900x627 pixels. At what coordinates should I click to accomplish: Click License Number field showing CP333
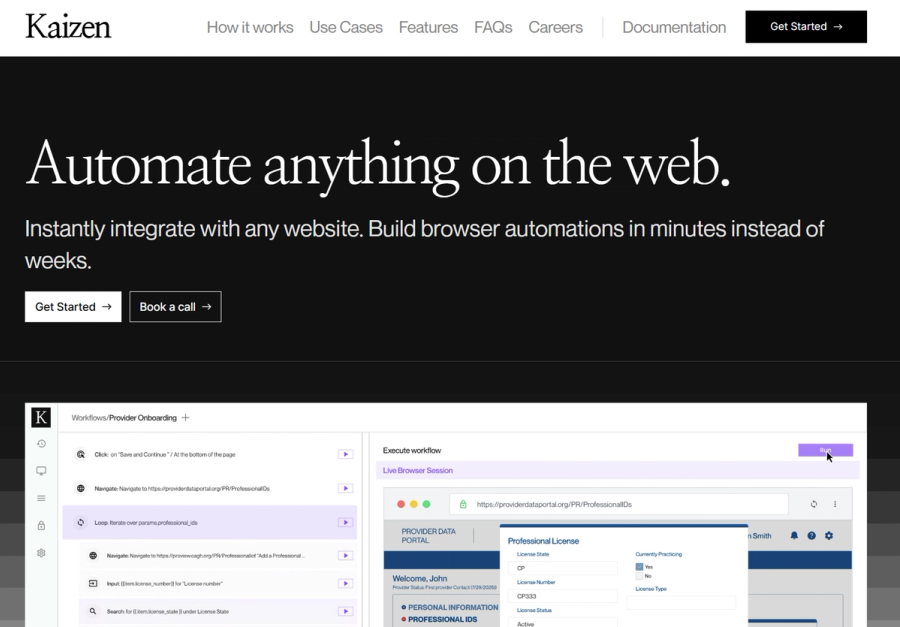tap(562, 596)
